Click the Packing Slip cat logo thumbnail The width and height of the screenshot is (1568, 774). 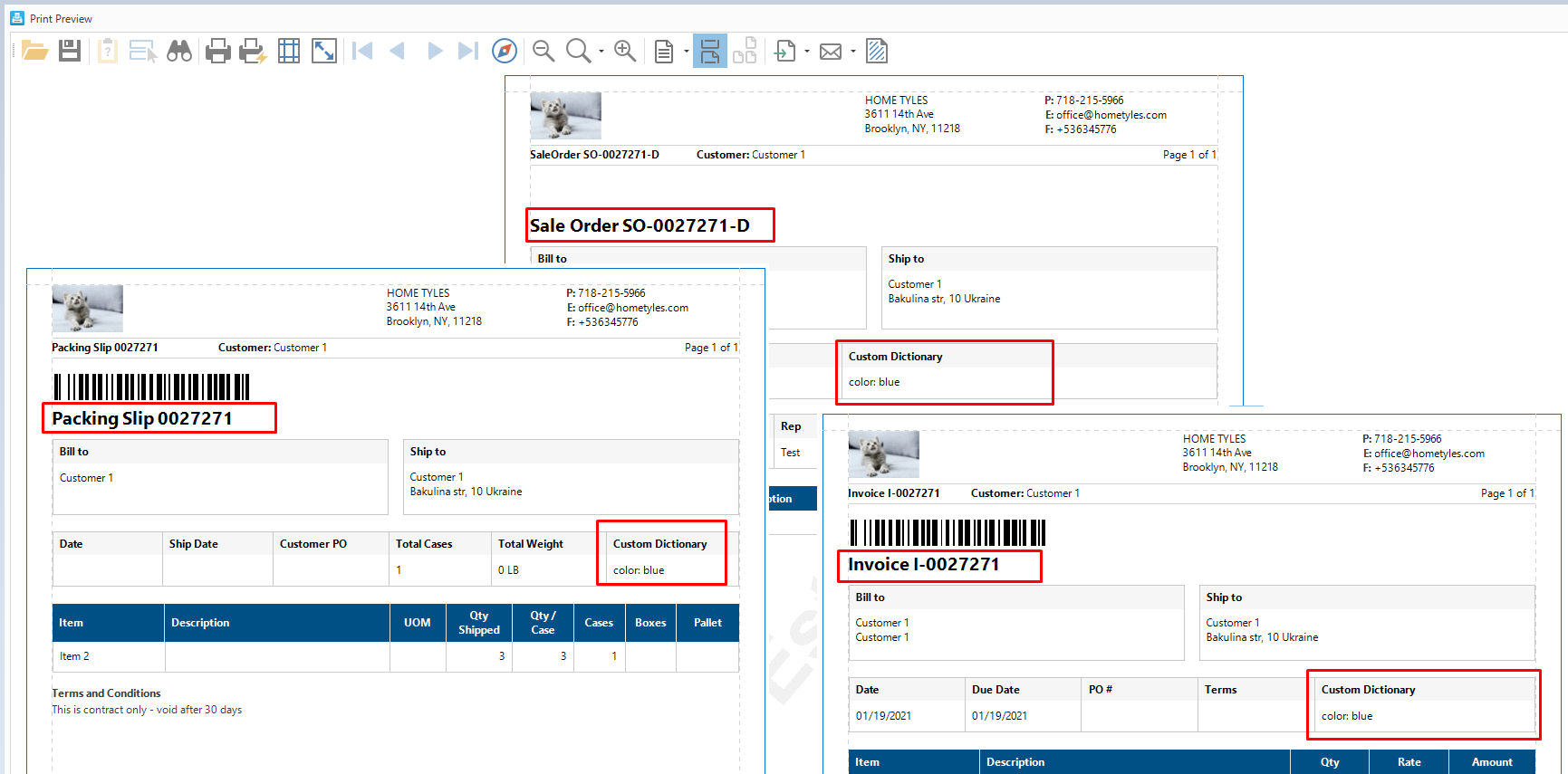(88, 309)
